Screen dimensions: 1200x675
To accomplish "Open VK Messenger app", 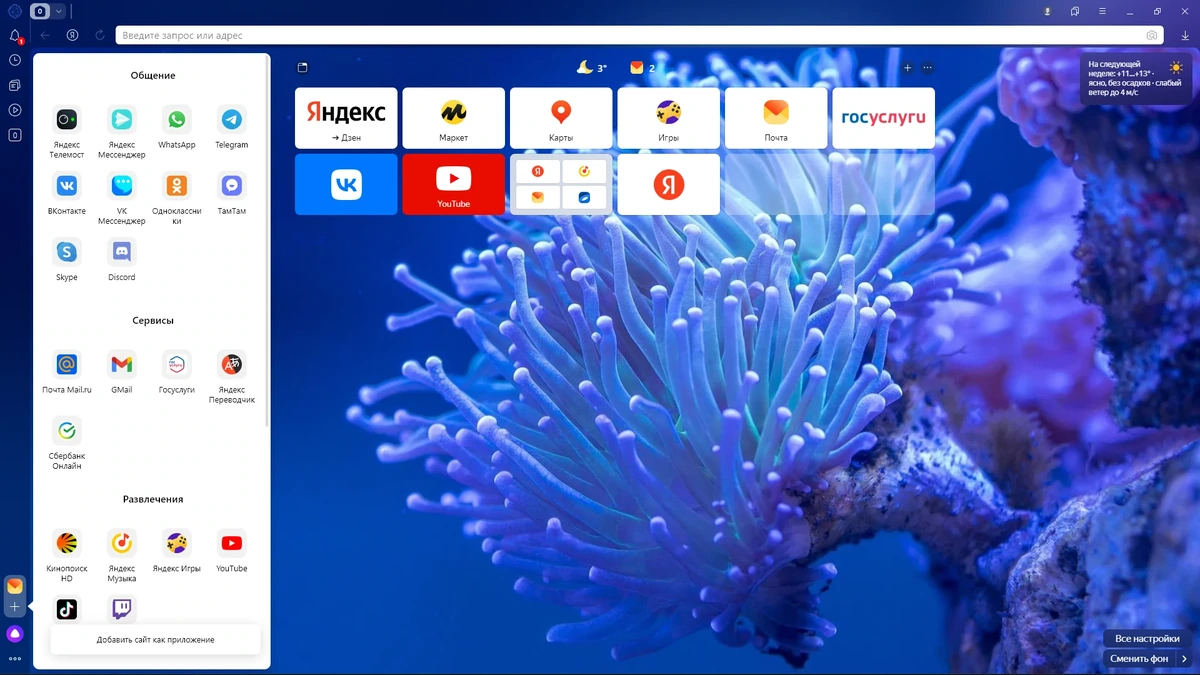I will coord(122,198).
